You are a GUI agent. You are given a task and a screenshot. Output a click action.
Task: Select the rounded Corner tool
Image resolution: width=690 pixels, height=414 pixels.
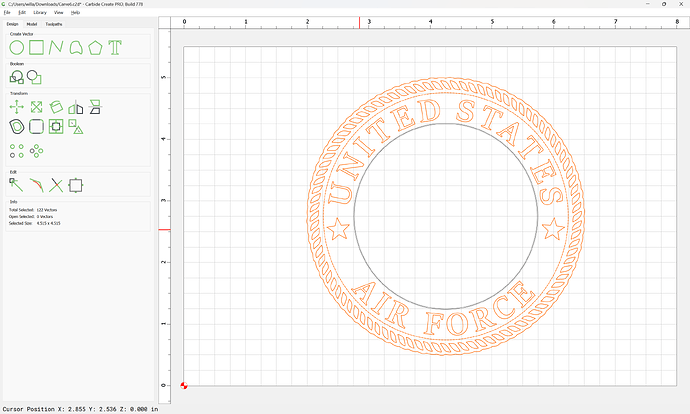coord(37,127)
